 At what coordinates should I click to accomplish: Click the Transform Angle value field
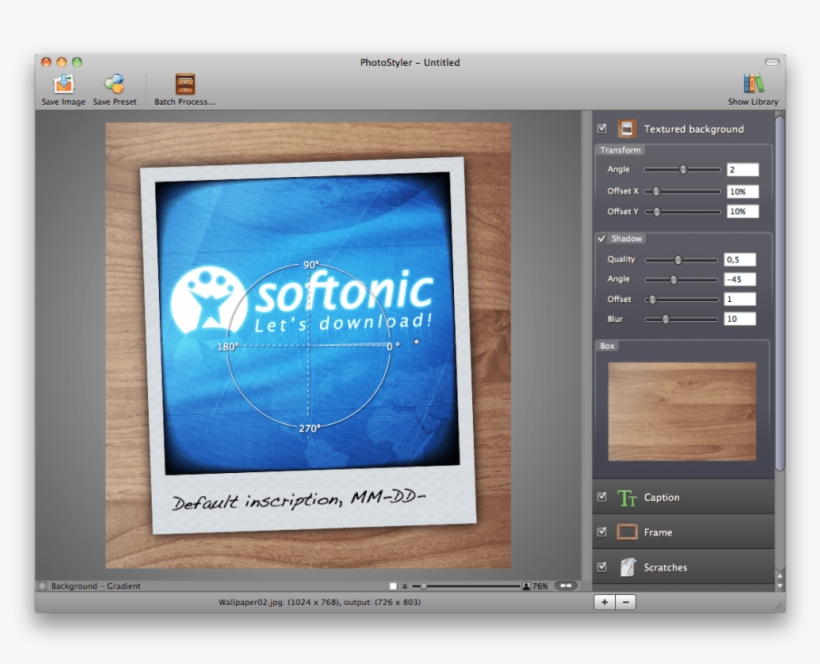743,169
